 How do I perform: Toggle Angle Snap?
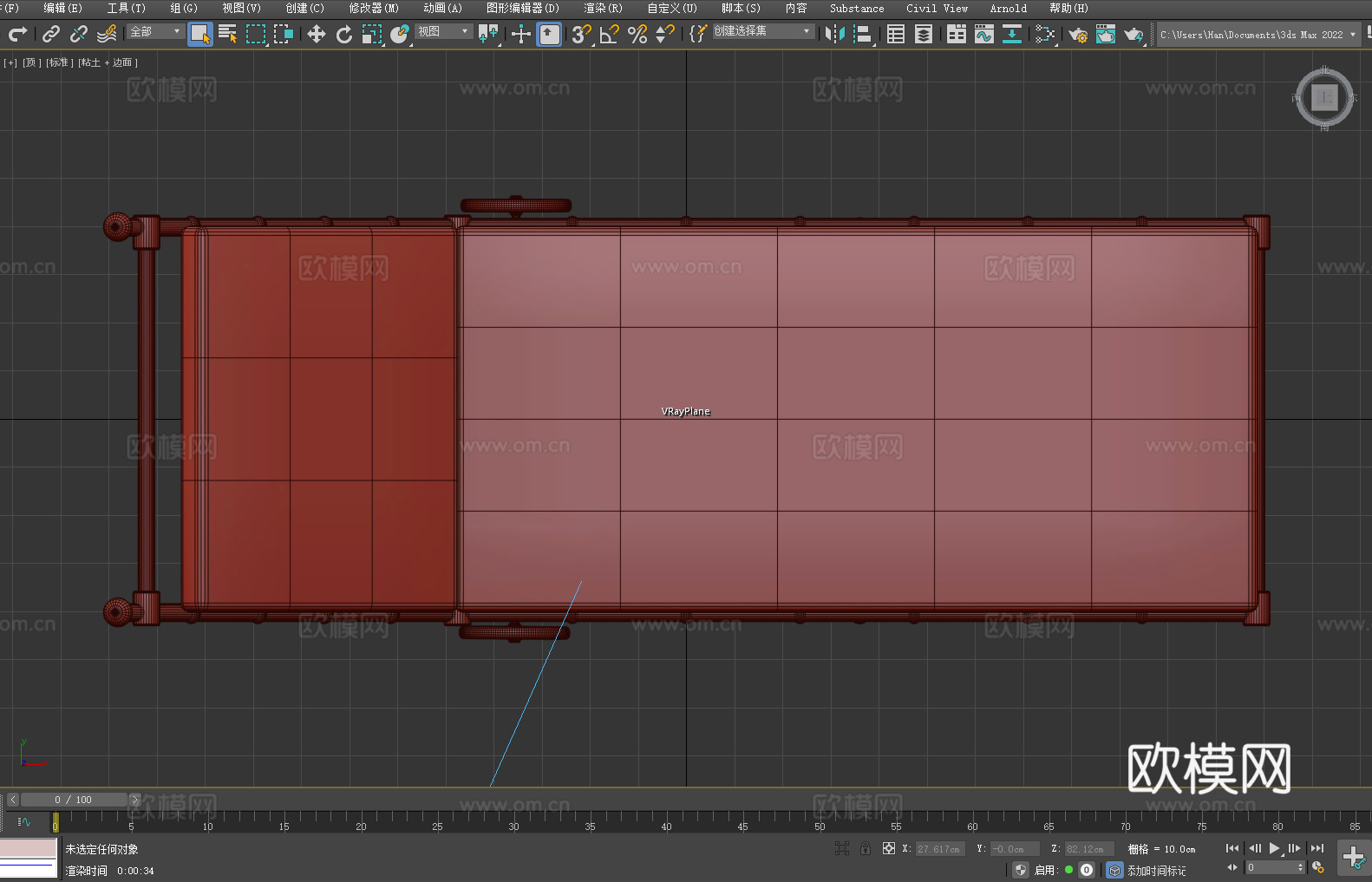[610, 34]
